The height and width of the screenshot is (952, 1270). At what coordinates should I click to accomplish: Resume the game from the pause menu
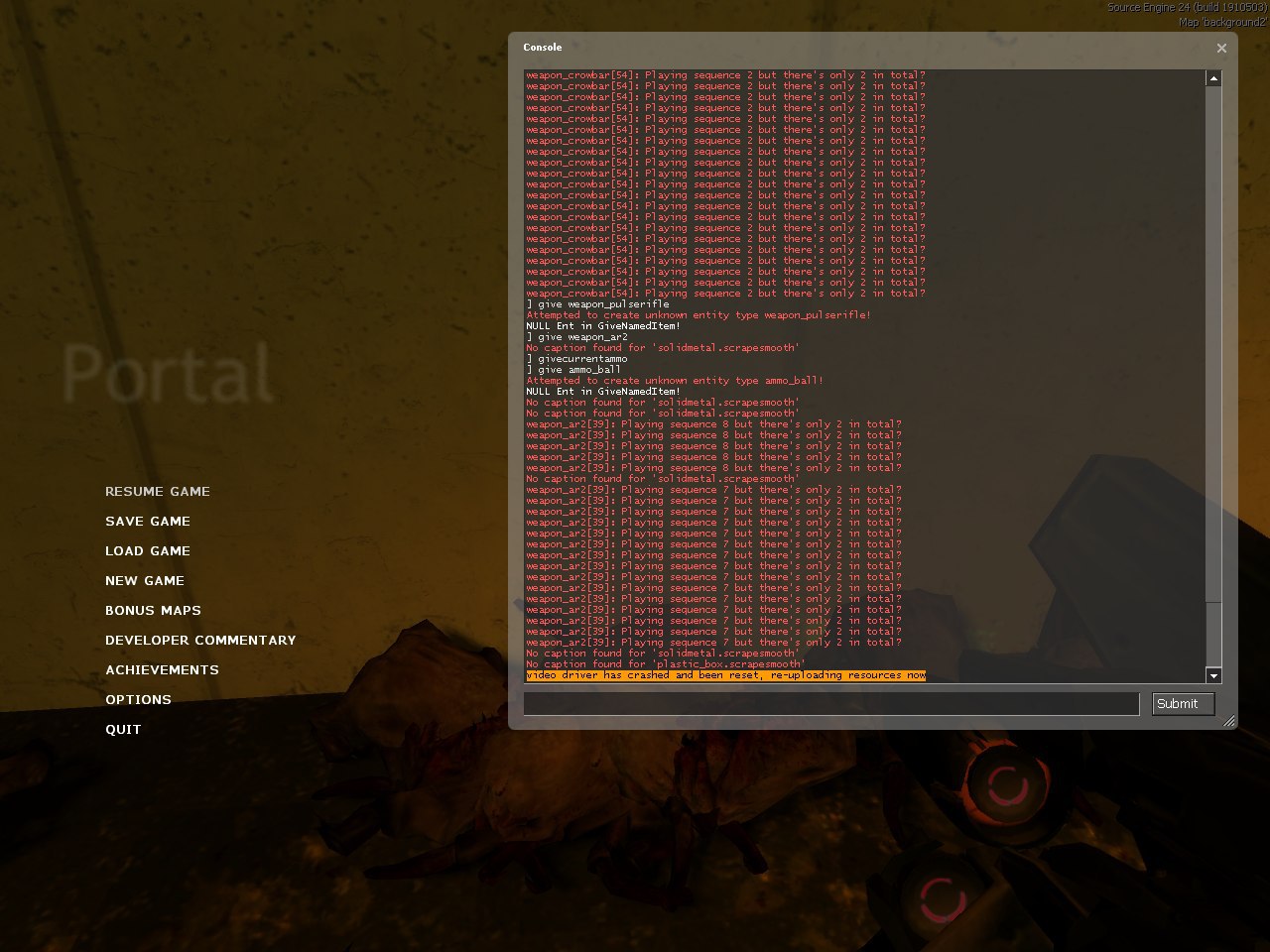[x=158, y=492]
